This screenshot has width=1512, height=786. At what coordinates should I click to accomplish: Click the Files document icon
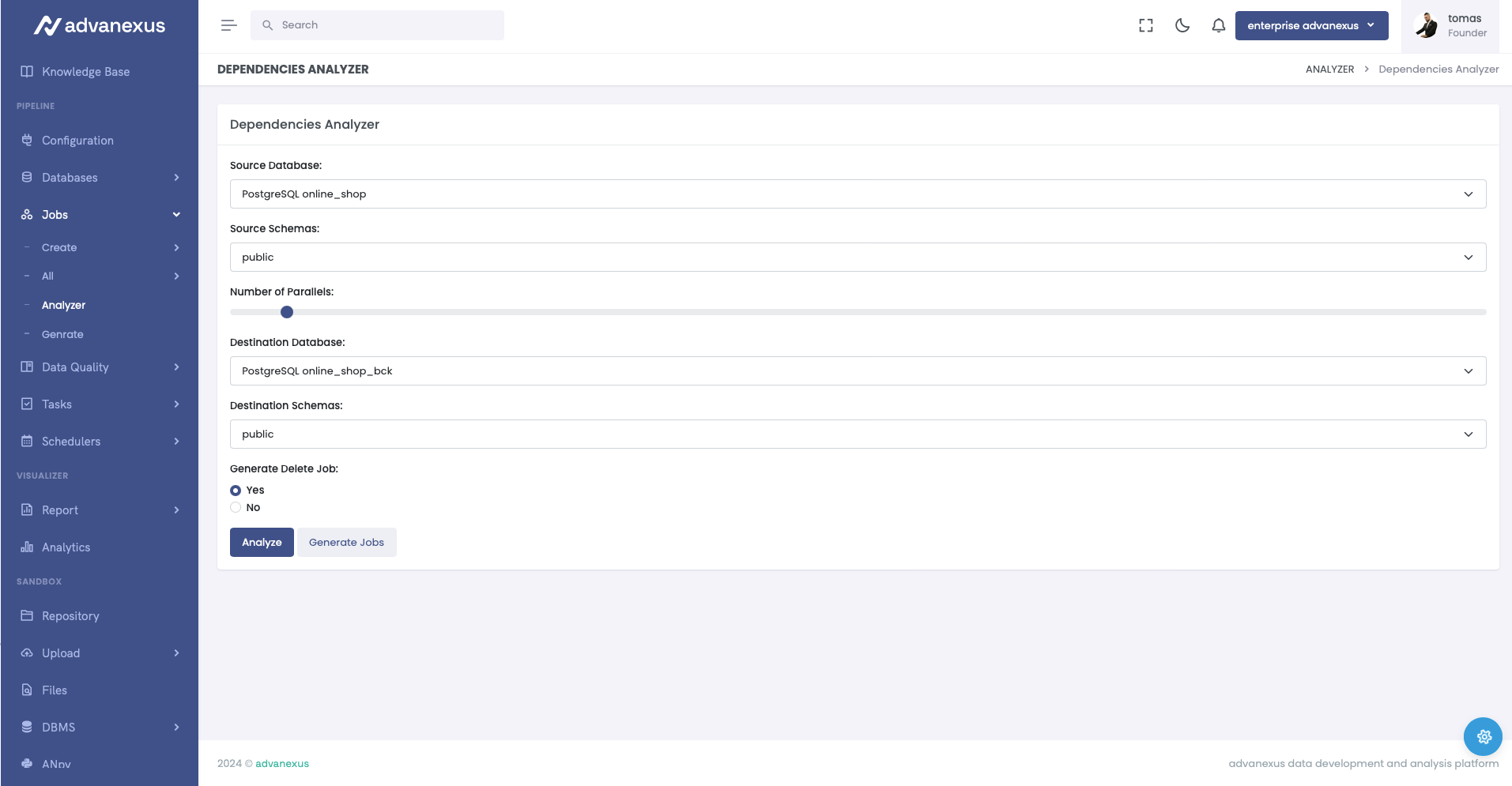27,690
